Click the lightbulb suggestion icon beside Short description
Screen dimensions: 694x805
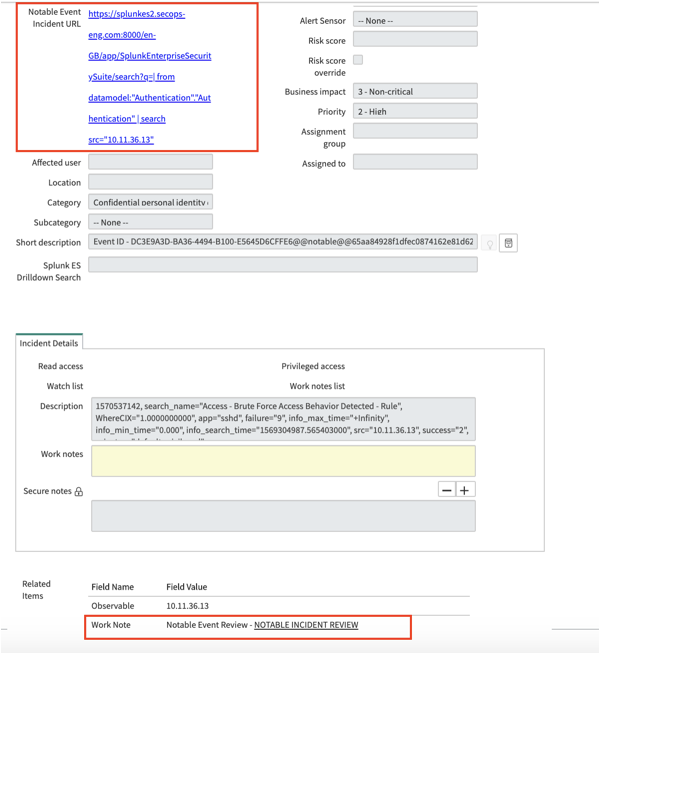tap(490, 243)
